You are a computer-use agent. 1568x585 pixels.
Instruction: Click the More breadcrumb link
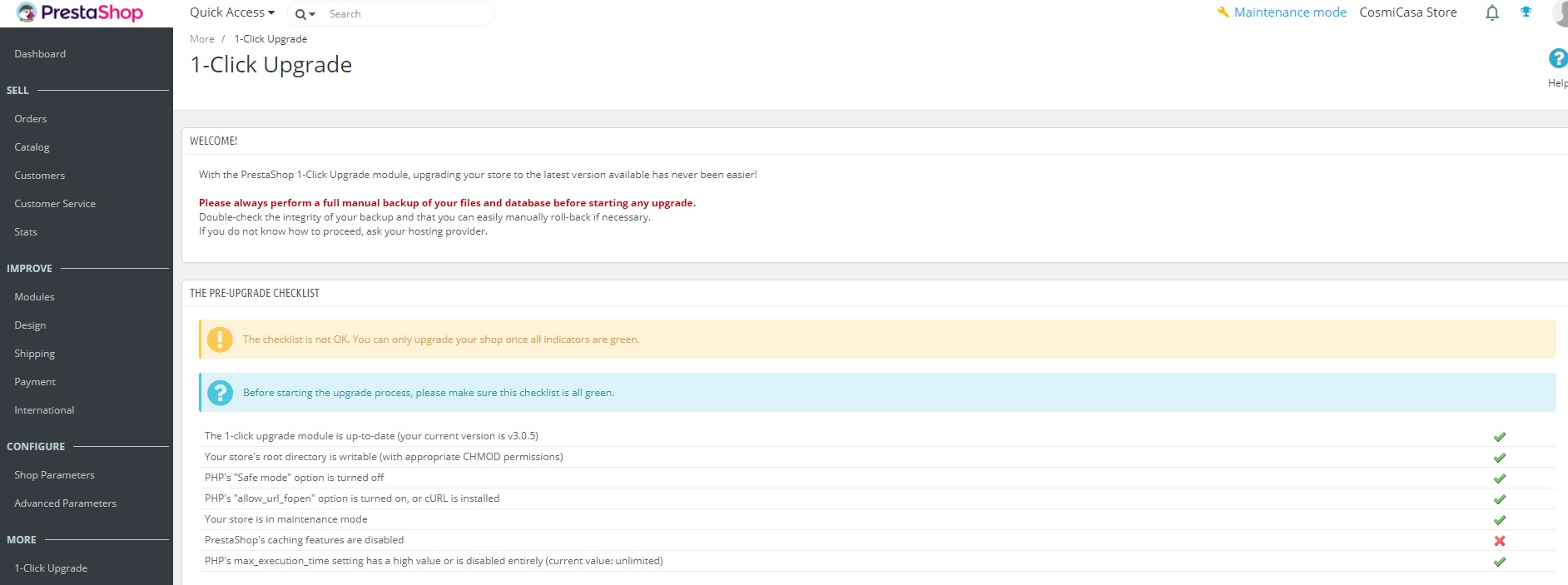point(201,39)
